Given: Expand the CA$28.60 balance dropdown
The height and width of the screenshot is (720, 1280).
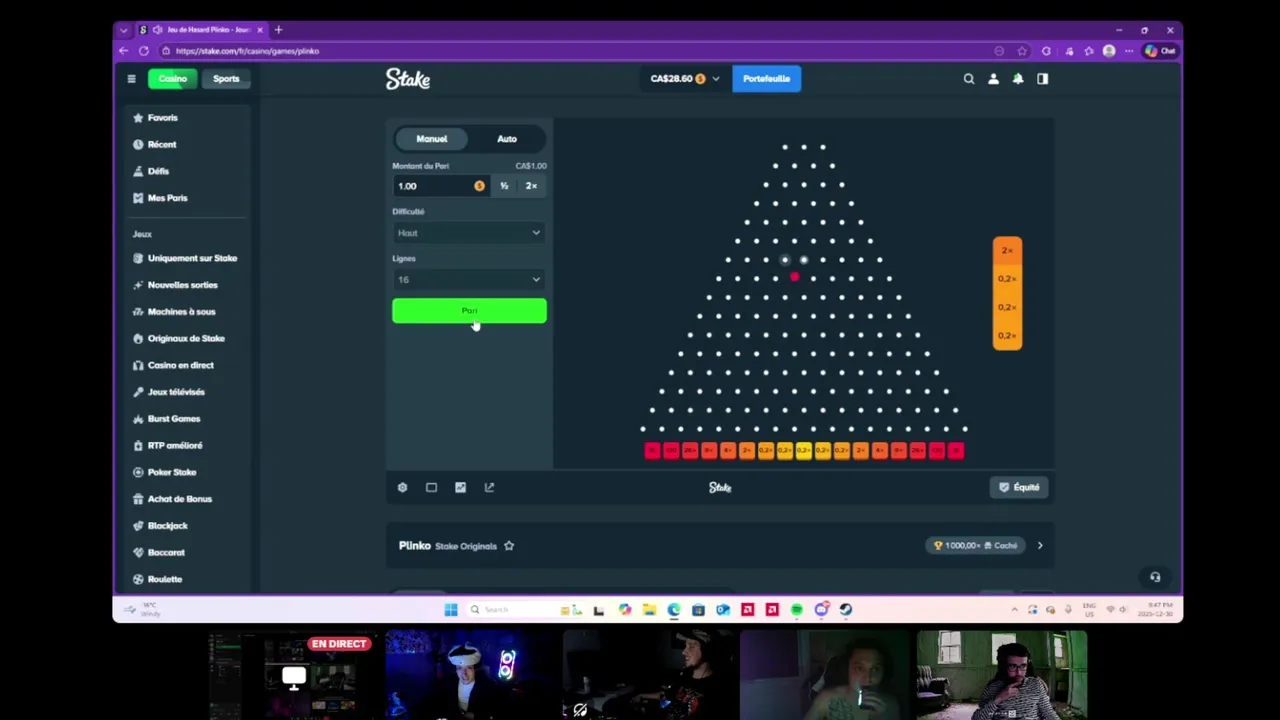Looking at the screenshot, I should [x=685, y=79].
